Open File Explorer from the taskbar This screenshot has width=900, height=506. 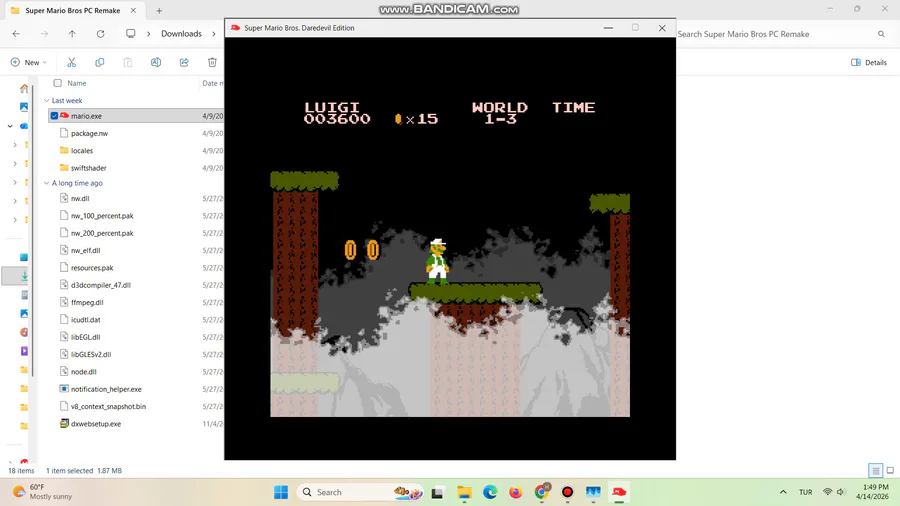click(x=464, y=492)
